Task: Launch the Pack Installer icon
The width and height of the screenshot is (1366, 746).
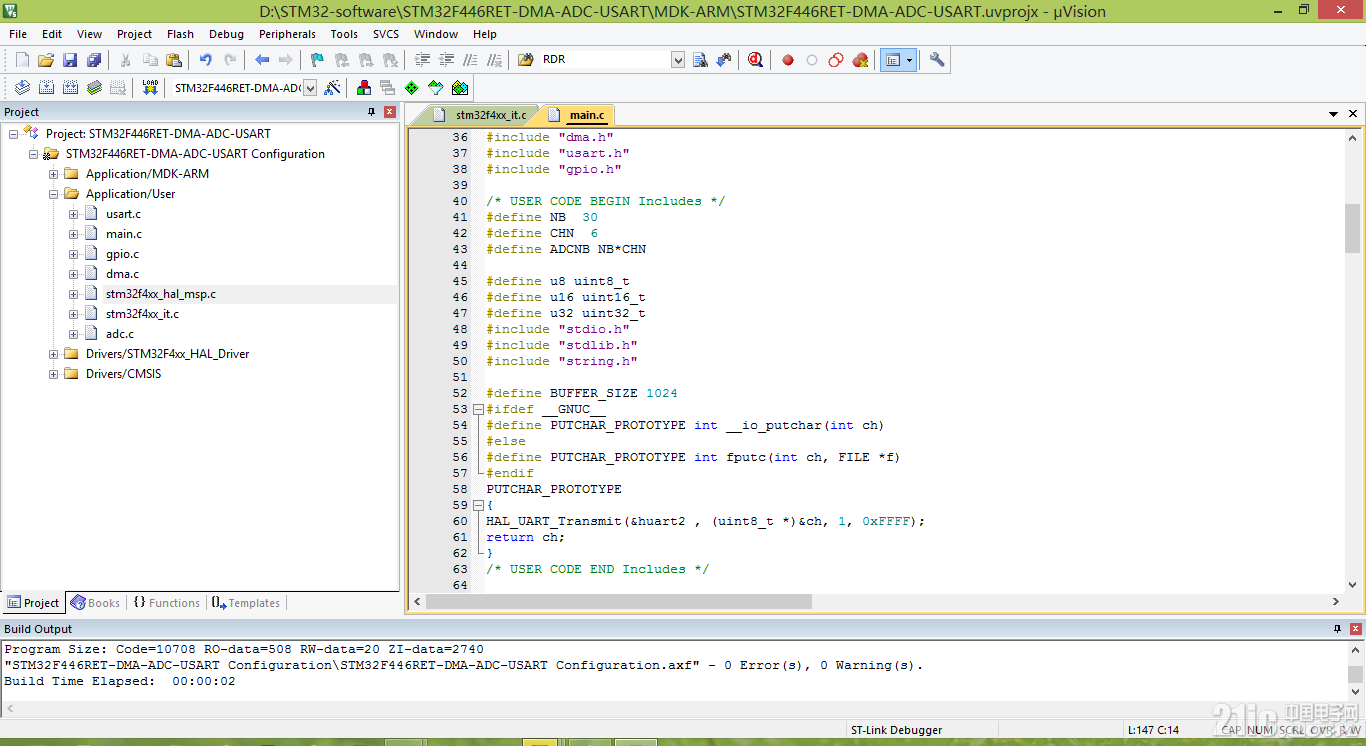Action: click(459, 88)
